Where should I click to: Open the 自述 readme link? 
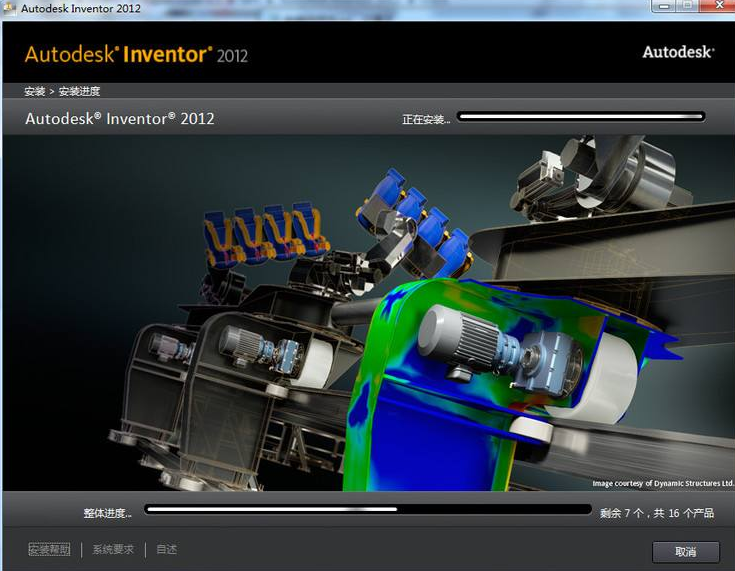pyautogui.click(x=166, y=549)
